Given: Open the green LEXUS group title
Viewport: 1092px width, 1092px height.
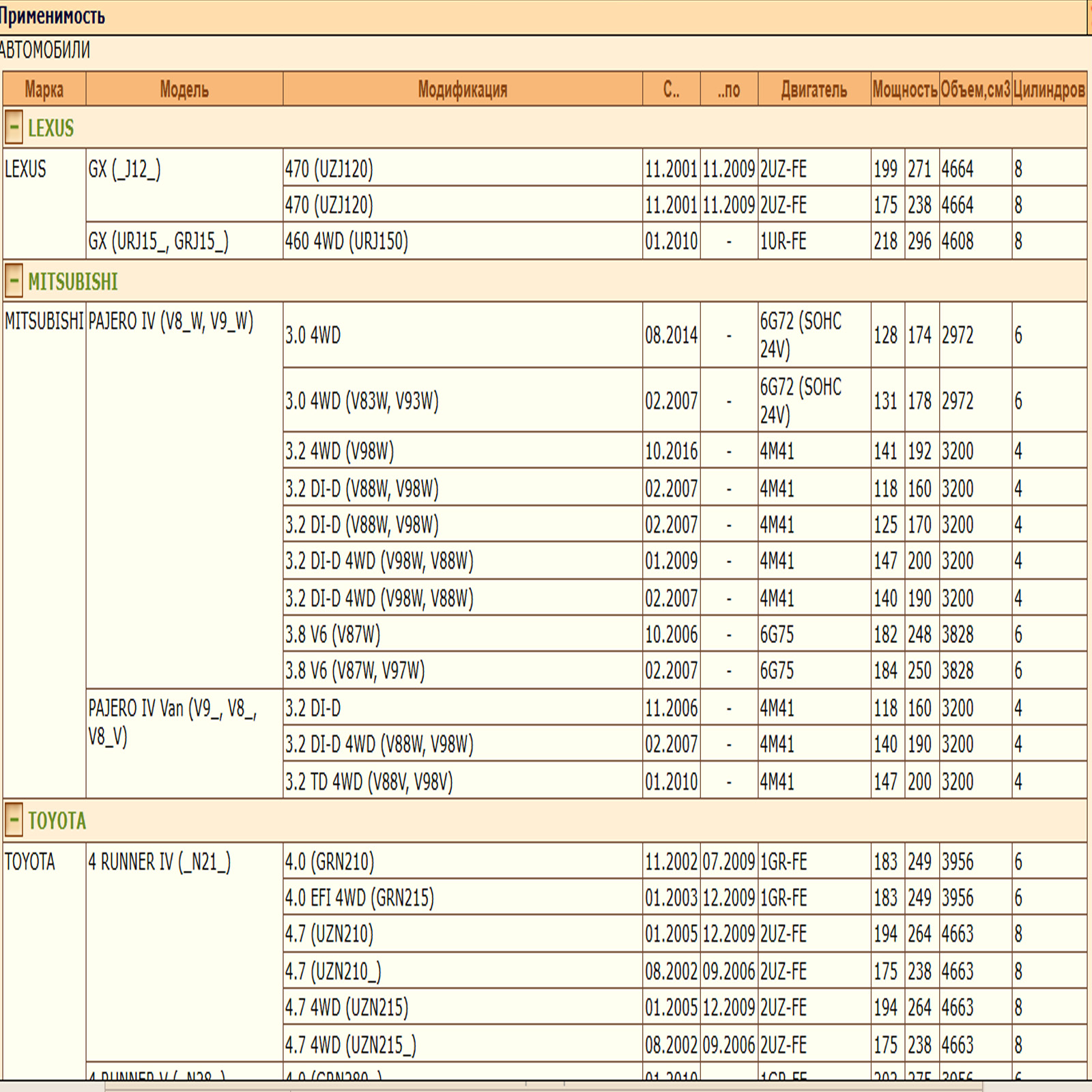Looking at the screenshot, I should tap(51, 128).
